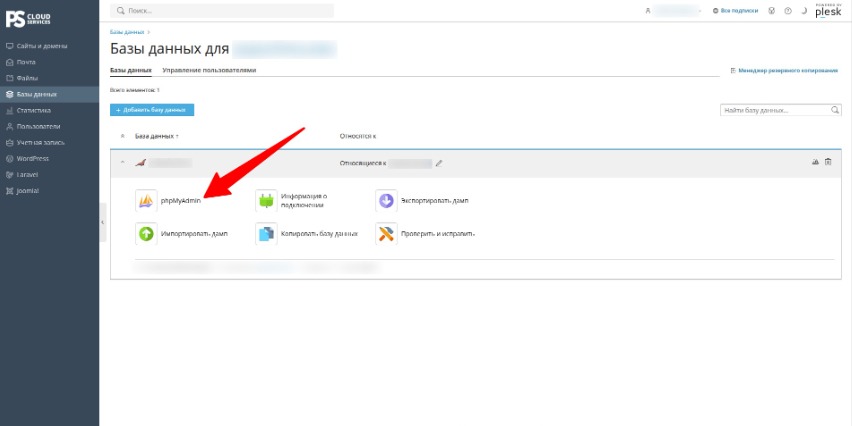Click Экспортировать дамп label
Viewport: 852px width, 426px height.
tap(435, 201)
